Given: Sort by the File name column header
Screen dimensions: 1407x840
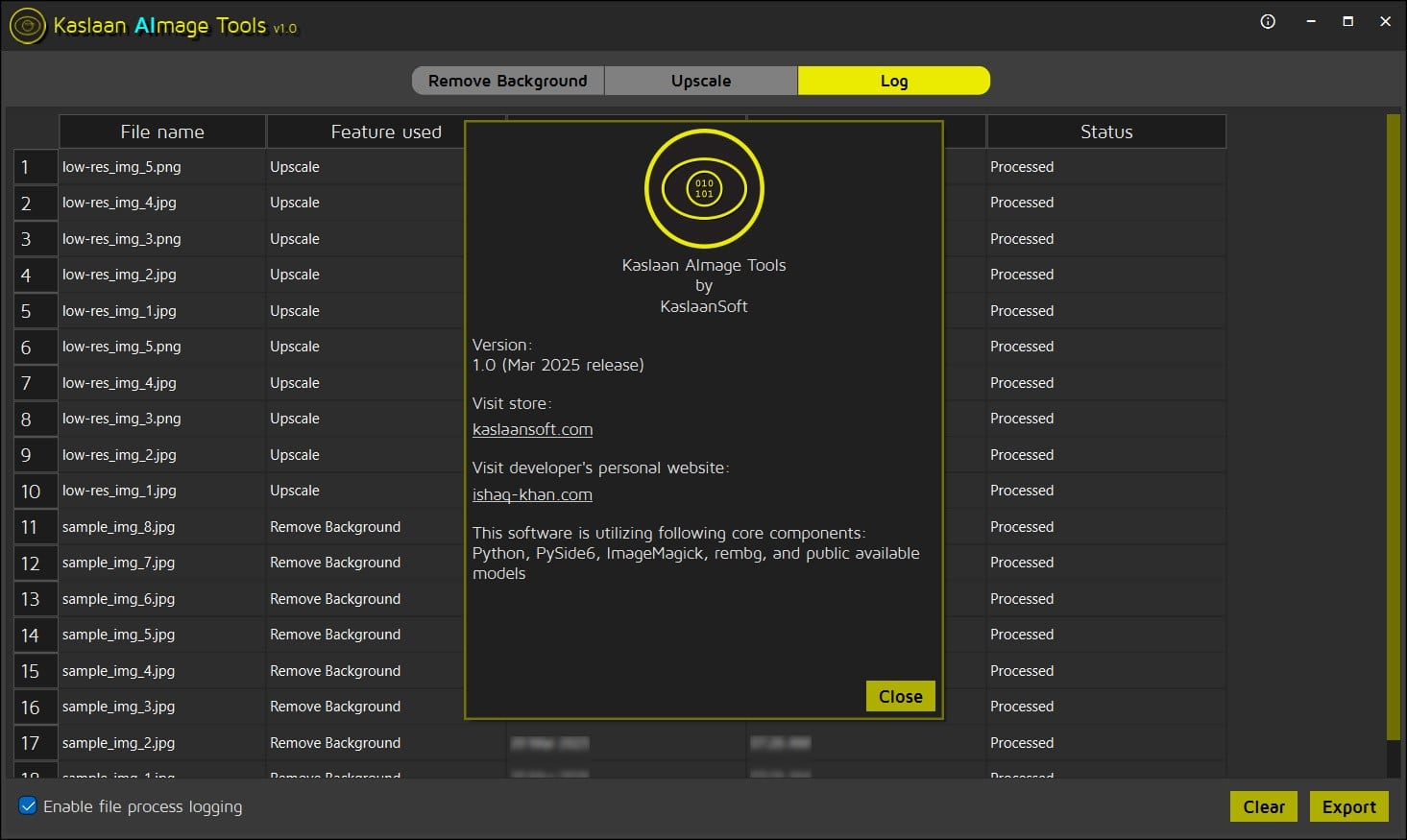Looking at the screenshot, I should click(x=162, y=132).
